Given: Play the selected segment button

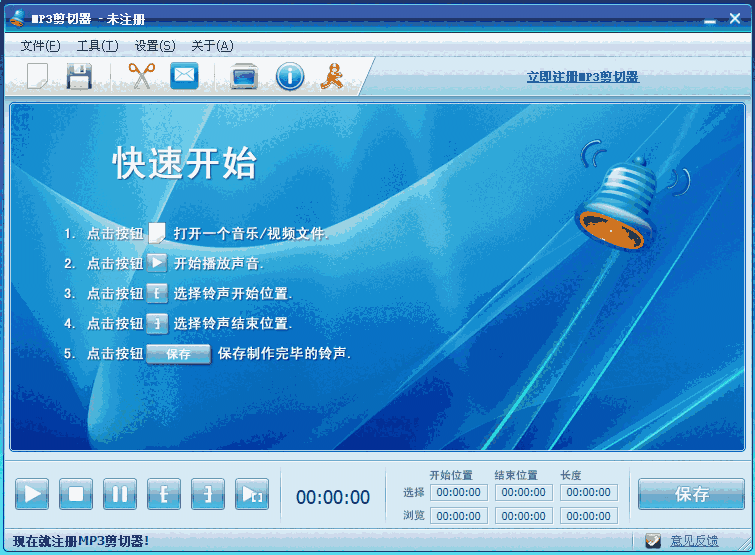Looking at the screenshot, I should [252, 494].
